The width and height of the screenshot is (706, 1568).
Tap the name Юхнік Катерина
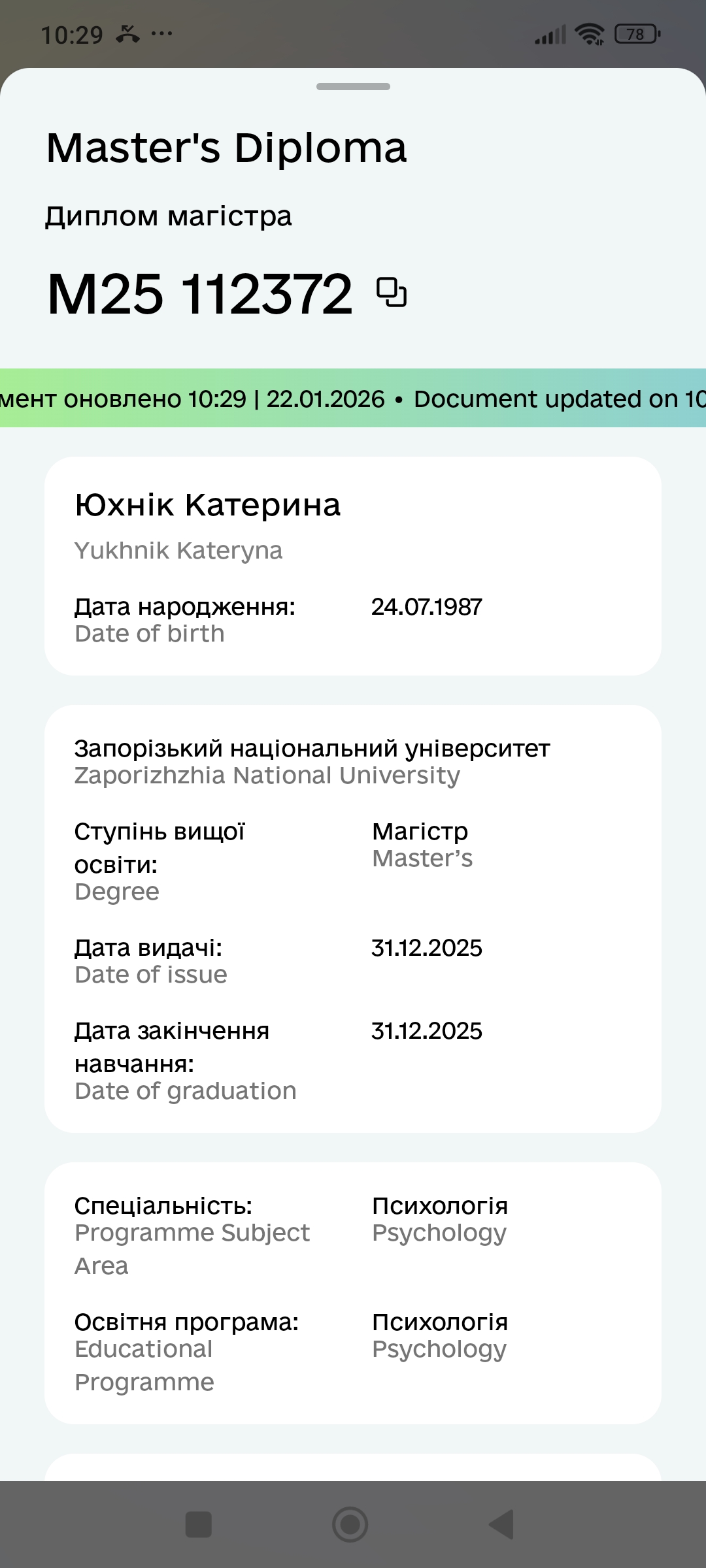[208, 505]
